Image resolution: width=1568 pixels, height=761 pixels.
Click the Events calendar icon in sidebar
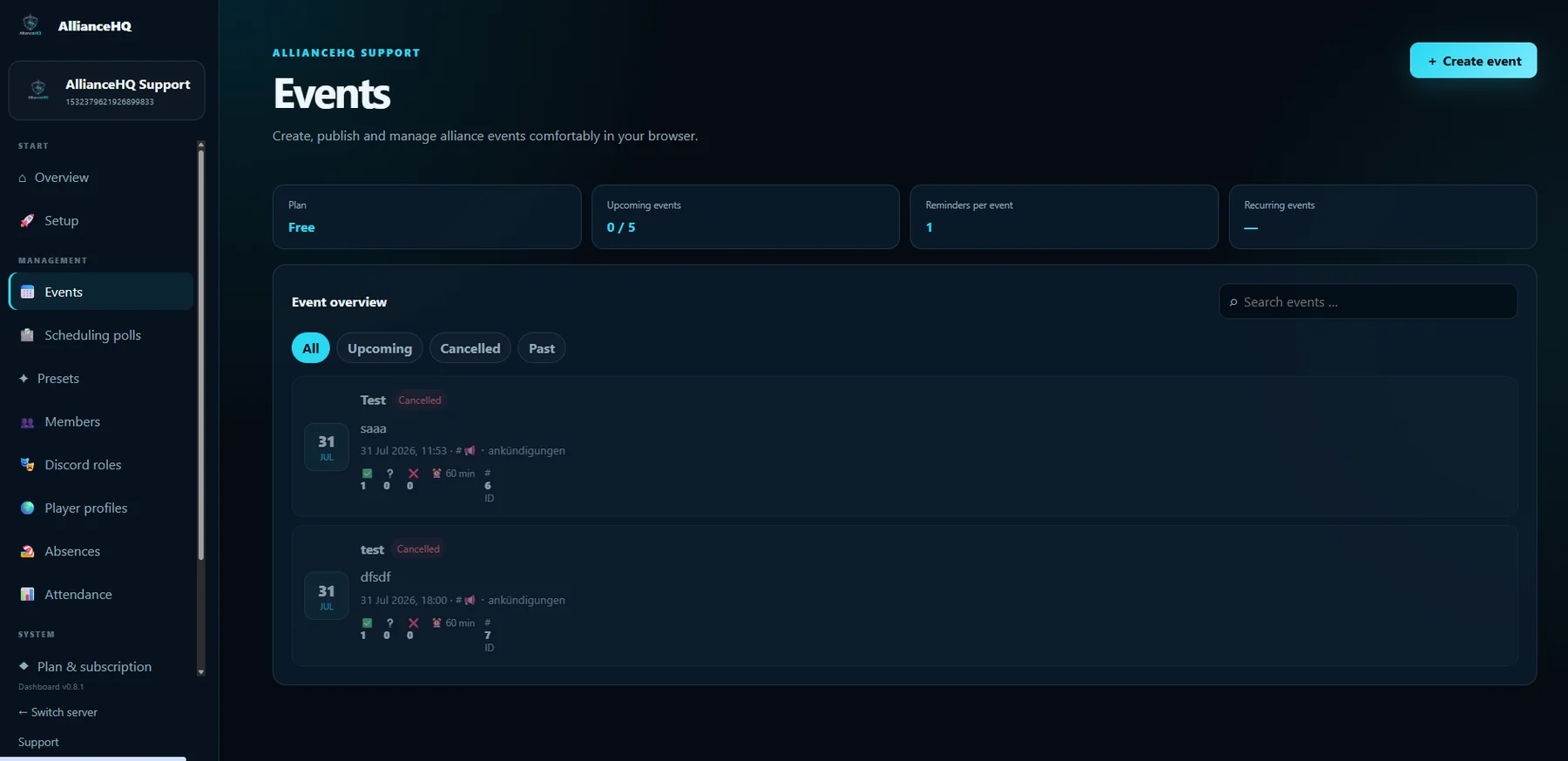pos(27,293)
